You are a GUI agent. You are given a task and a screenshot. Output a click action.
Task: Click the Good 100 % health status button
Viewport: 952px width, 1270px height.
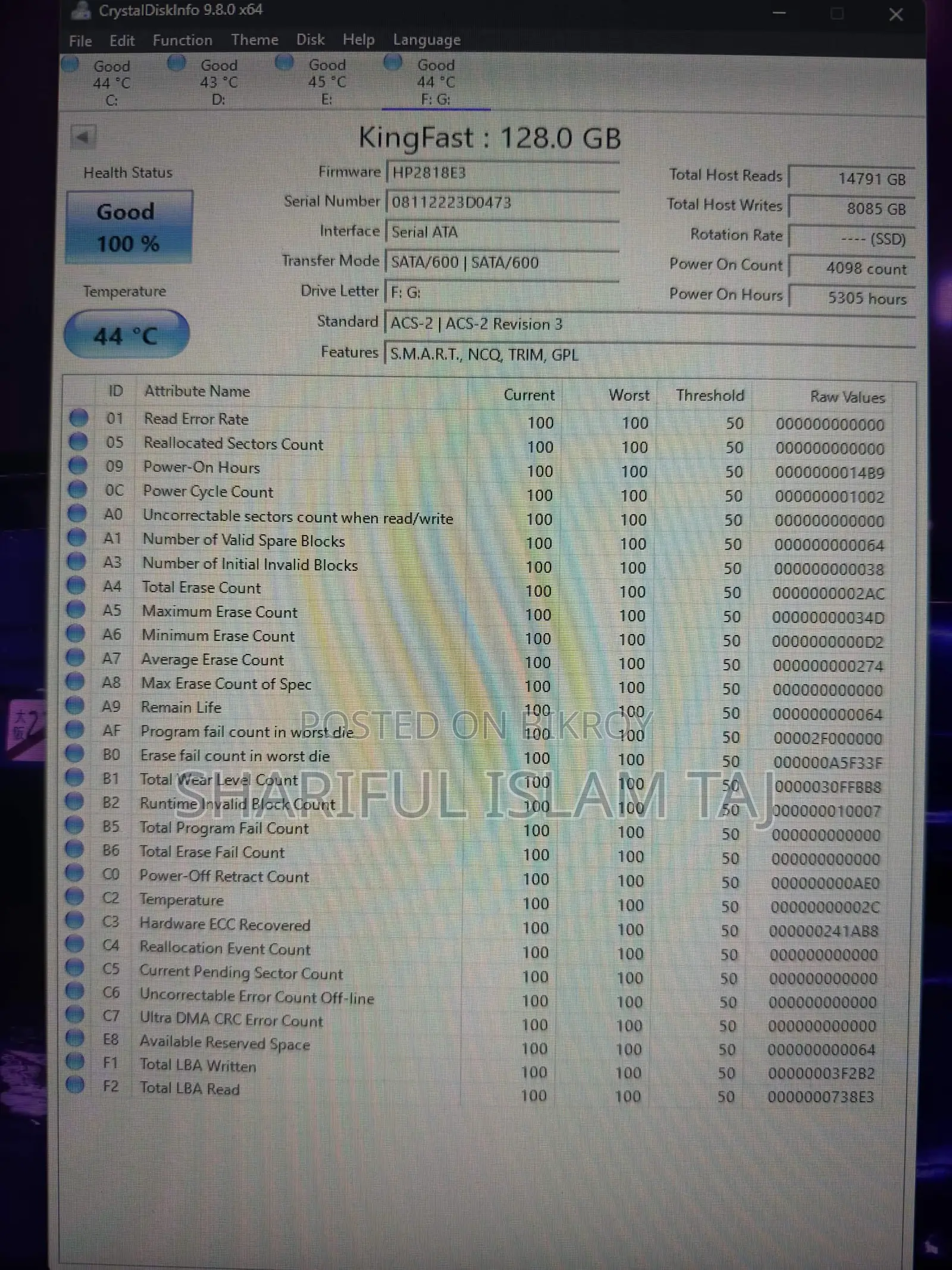tap(129, 227)
